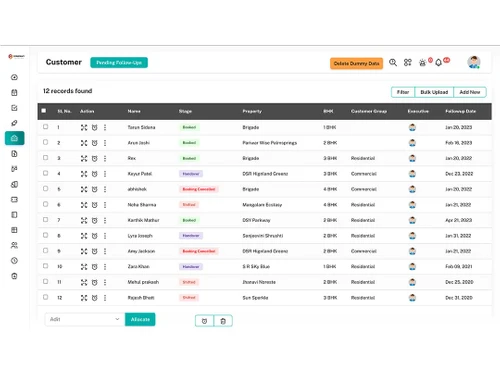Open the notifications bell icon
Viewport: 500px width, 375px height.
click(x=439, y=62)
